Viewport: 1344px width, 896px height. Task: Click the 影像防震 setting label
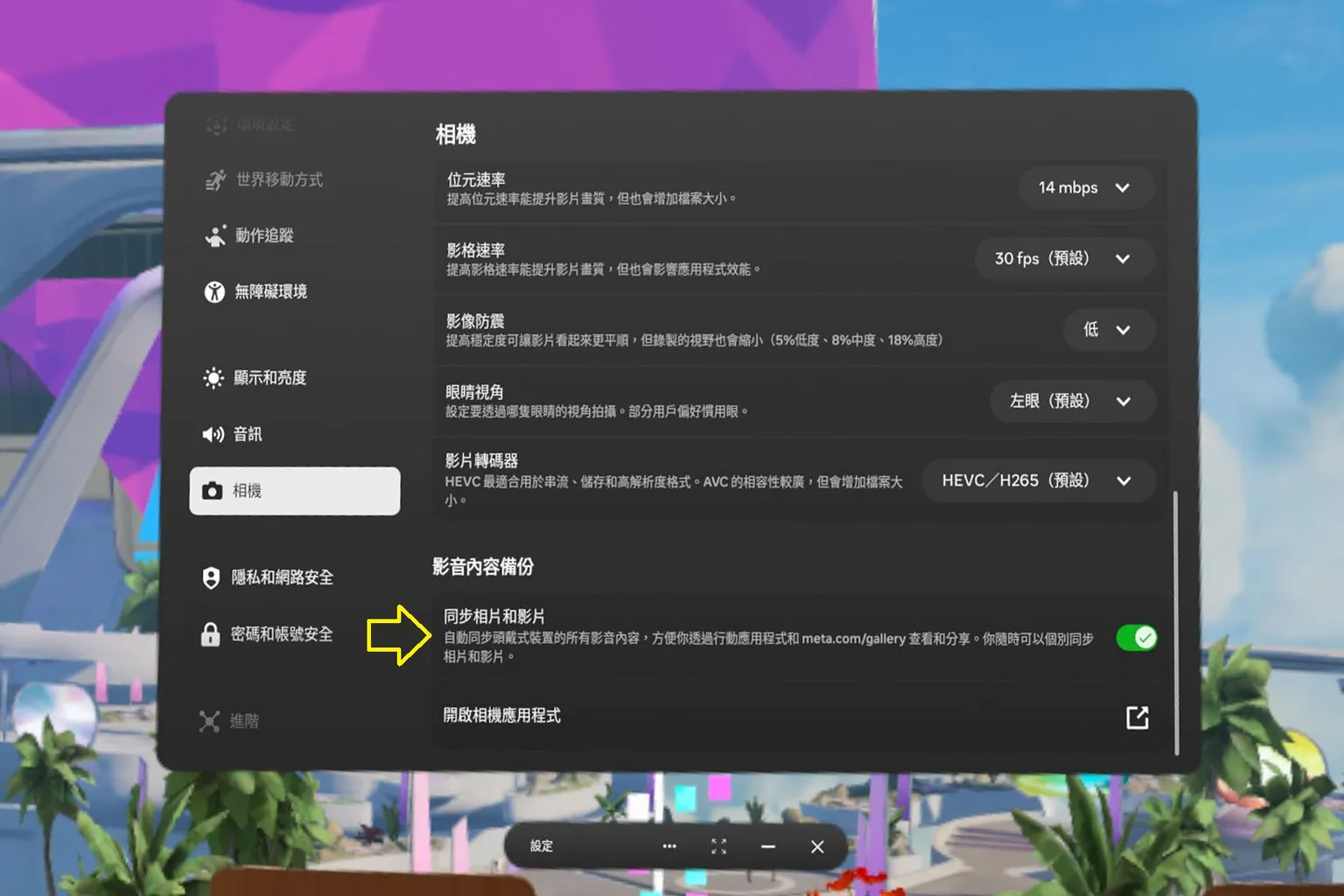coord(475,321)
